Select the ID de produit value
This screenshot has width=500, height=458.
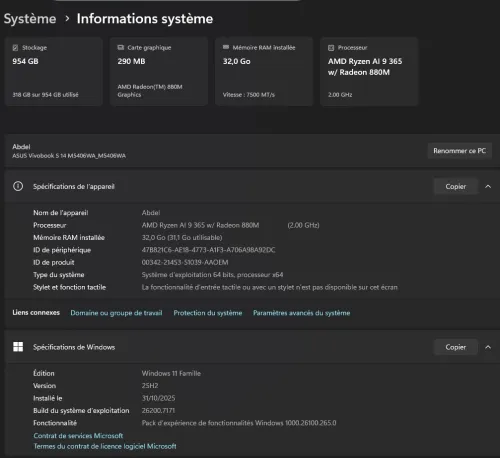click(185, 262)
